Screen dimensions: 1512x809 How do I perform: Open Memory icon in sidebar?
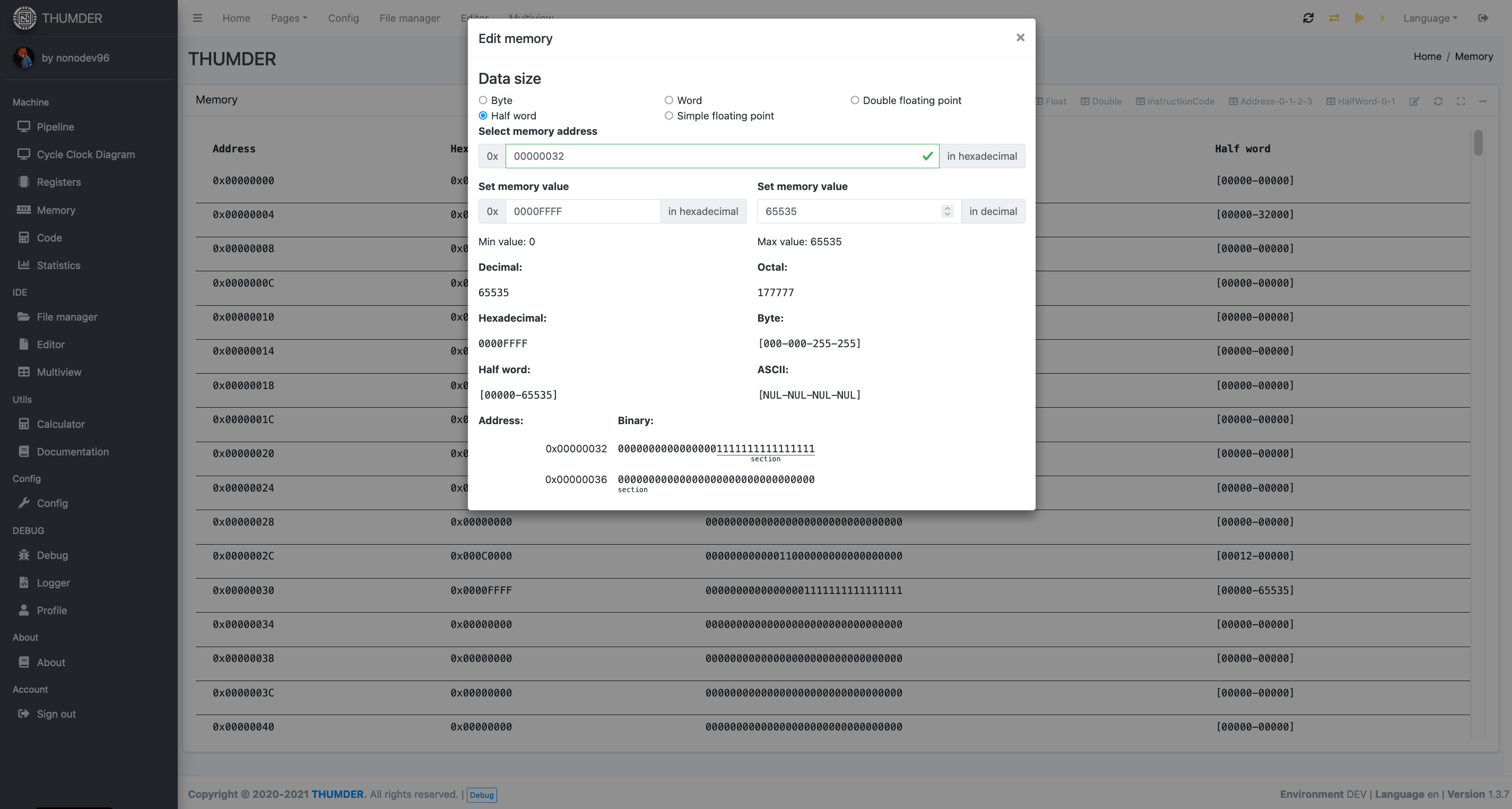coord(23,210)
